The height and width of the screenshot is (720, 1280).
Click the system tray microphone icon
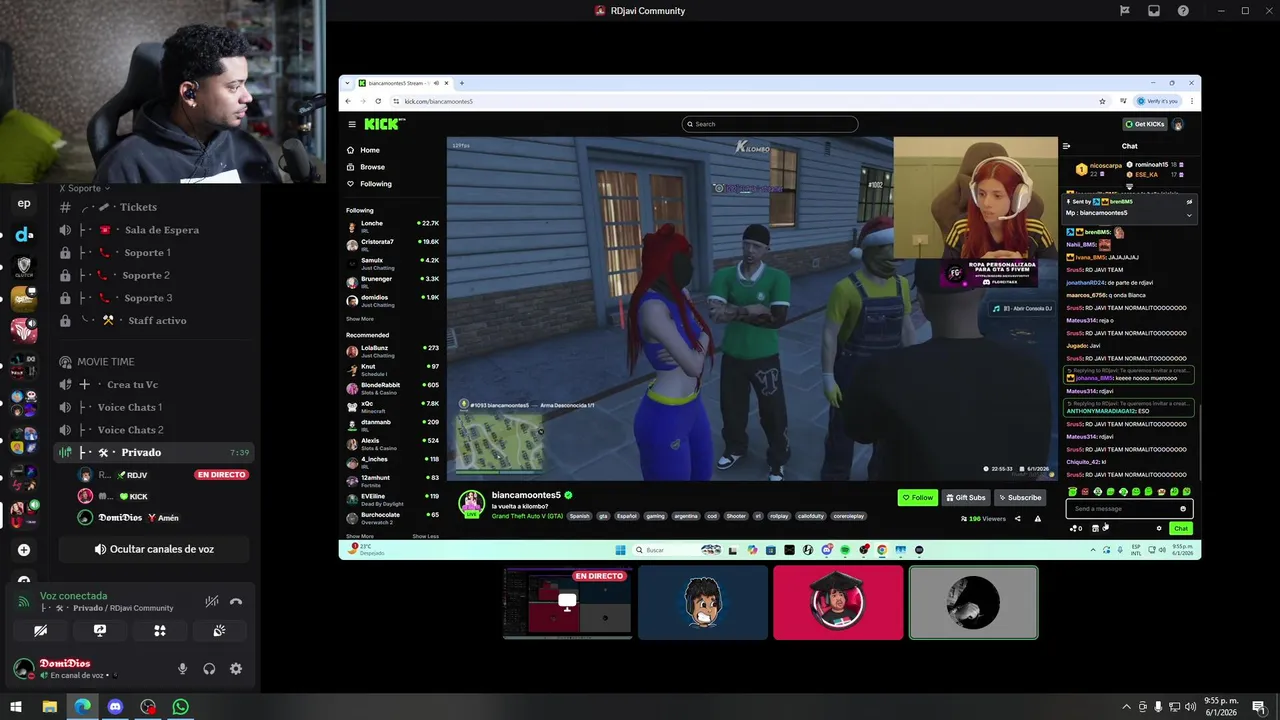(1158, 707)
